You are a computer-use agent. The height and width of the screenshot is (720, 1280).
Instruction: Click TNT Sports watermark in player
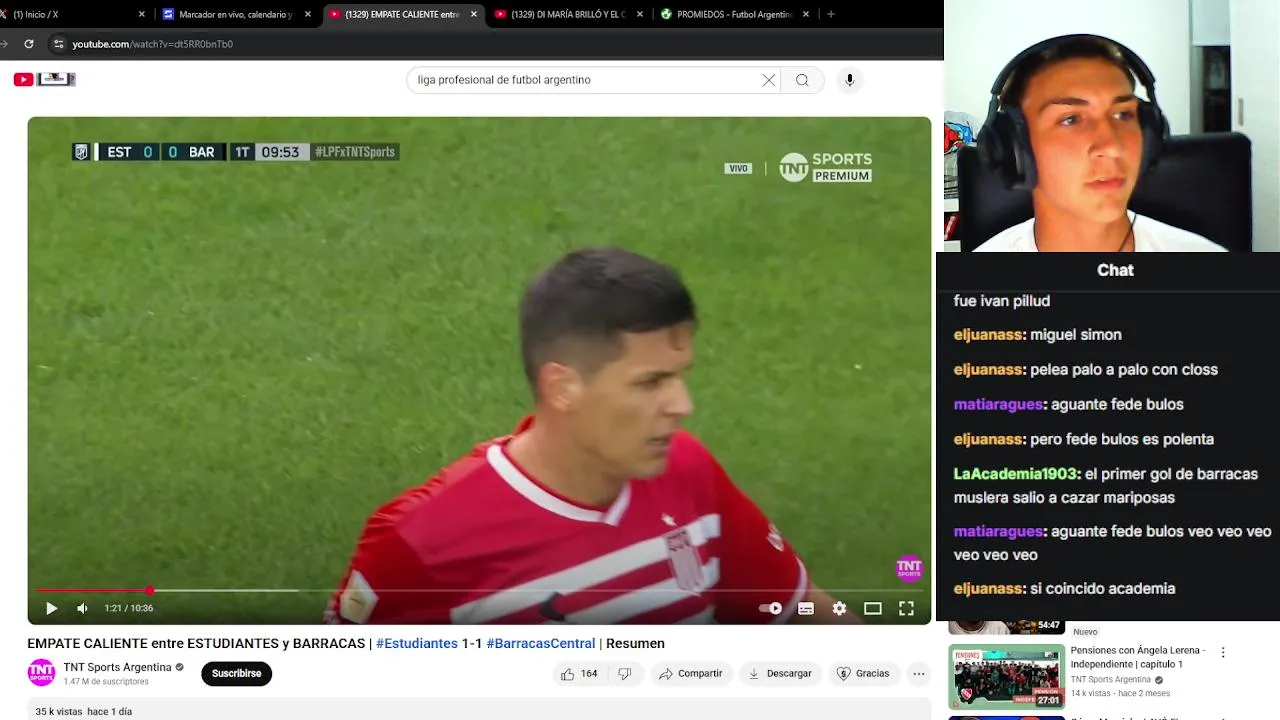[908, 568]
